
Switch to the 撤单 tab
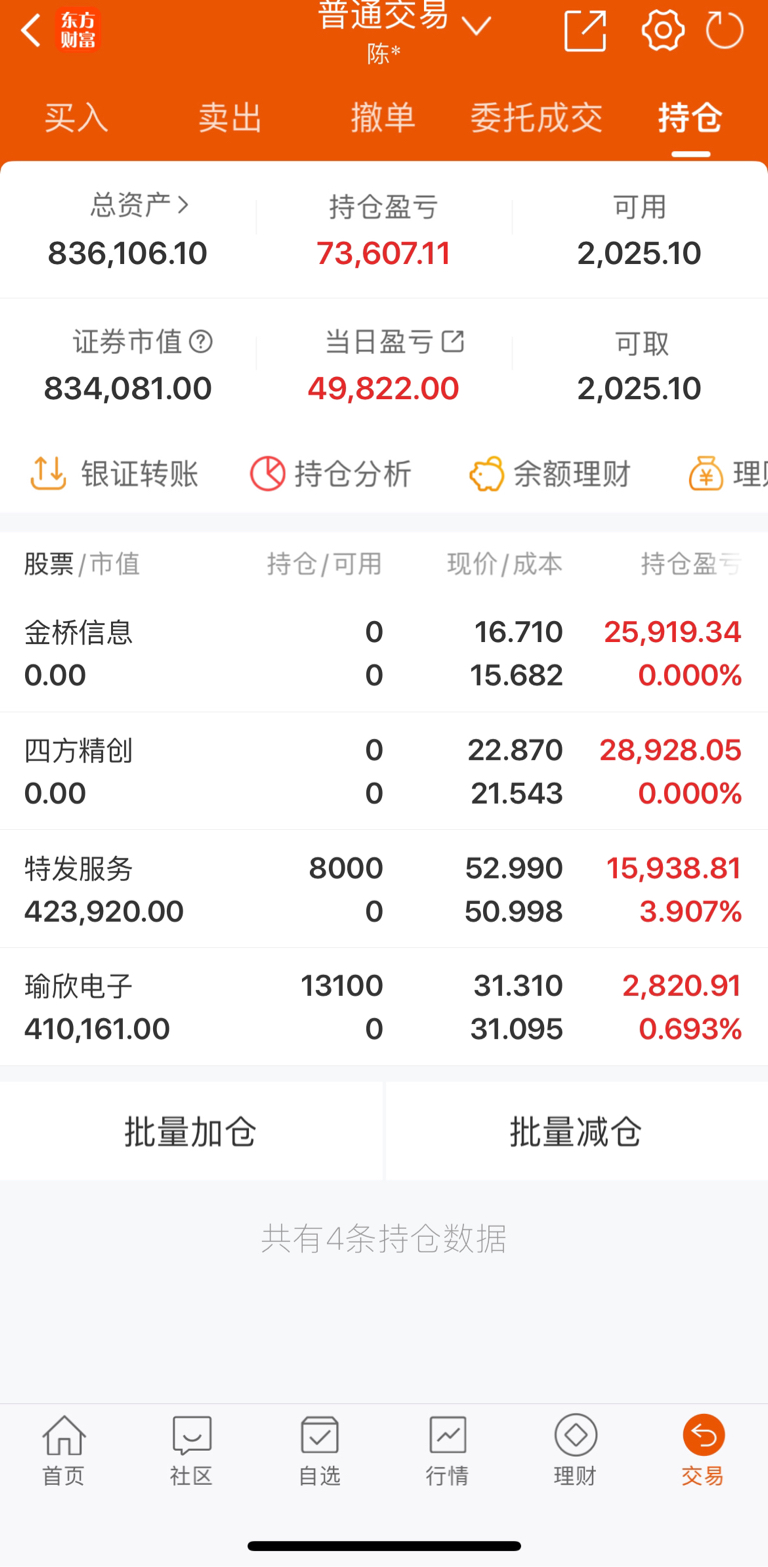click(x=383, y=118)
